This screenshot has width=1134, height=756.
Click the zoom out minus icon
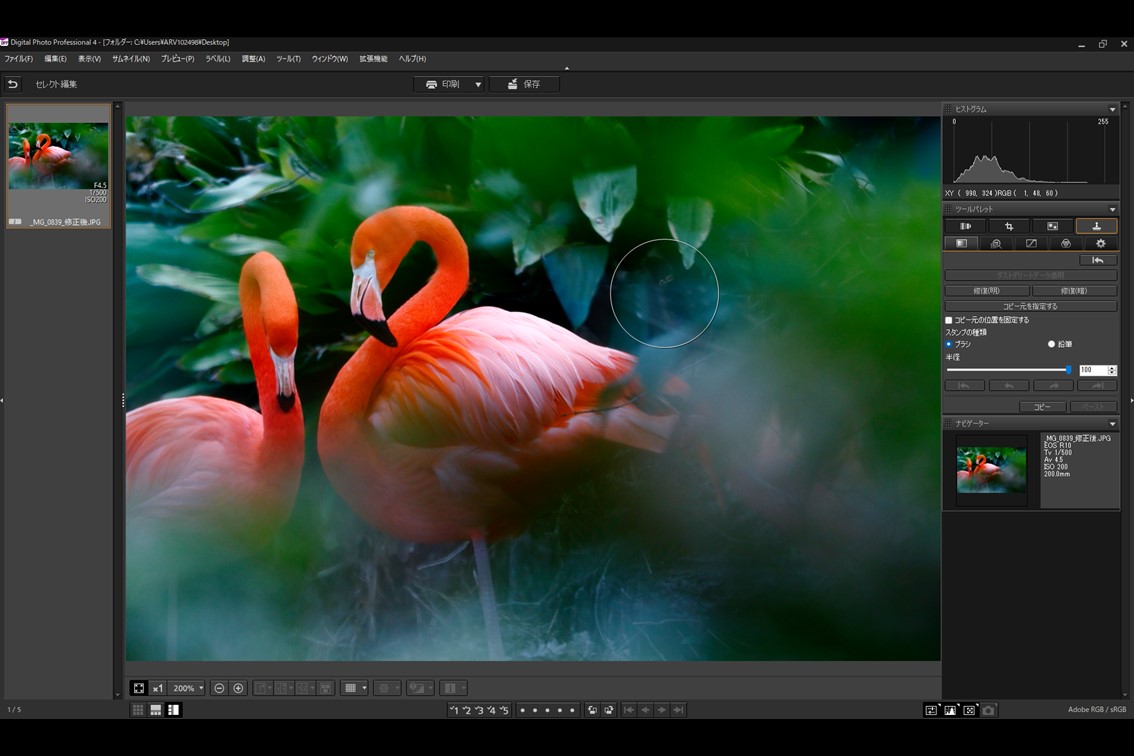click(x=219, y=688)
